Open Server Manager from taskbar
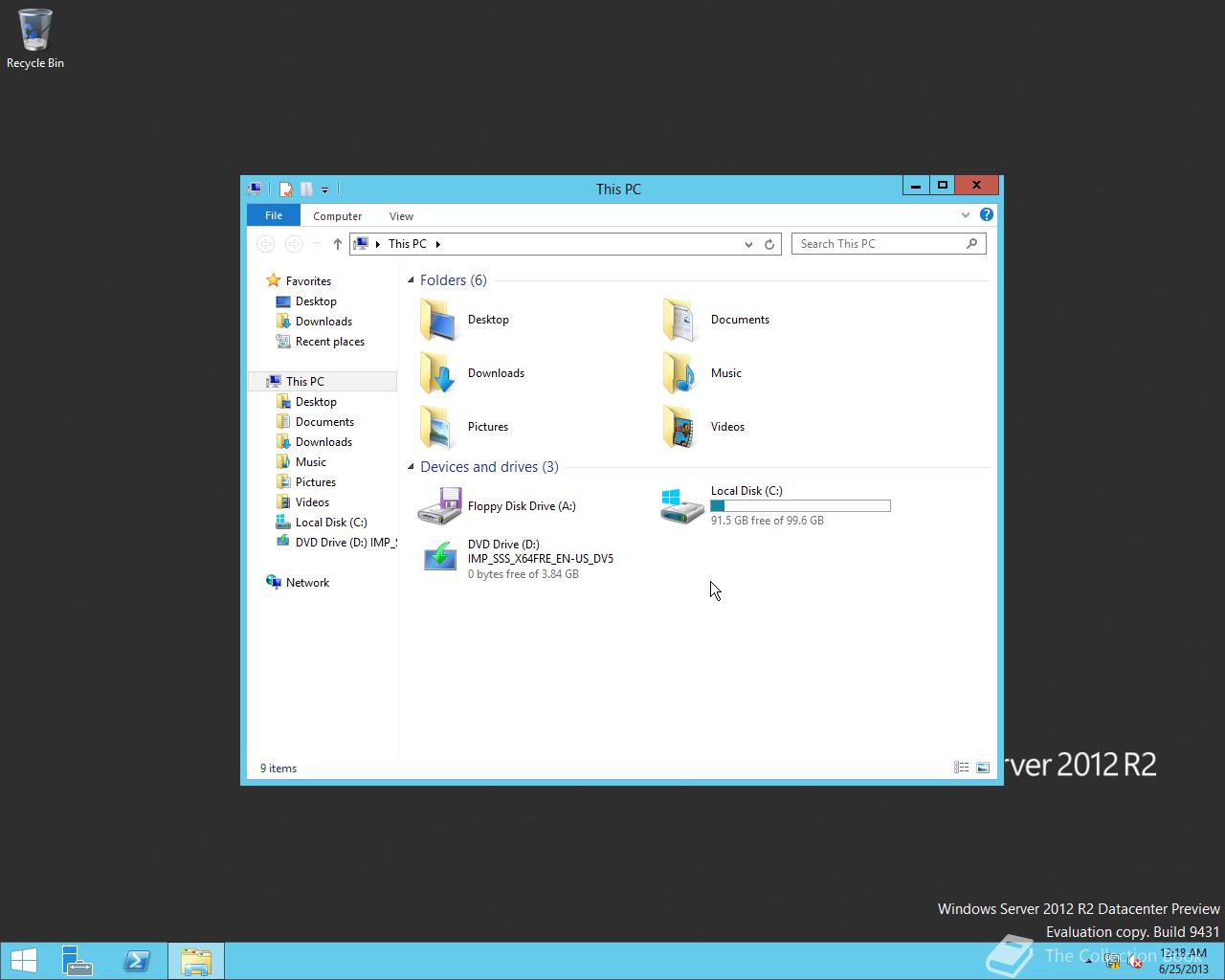The image size is (1225, 980). [77, 961]
